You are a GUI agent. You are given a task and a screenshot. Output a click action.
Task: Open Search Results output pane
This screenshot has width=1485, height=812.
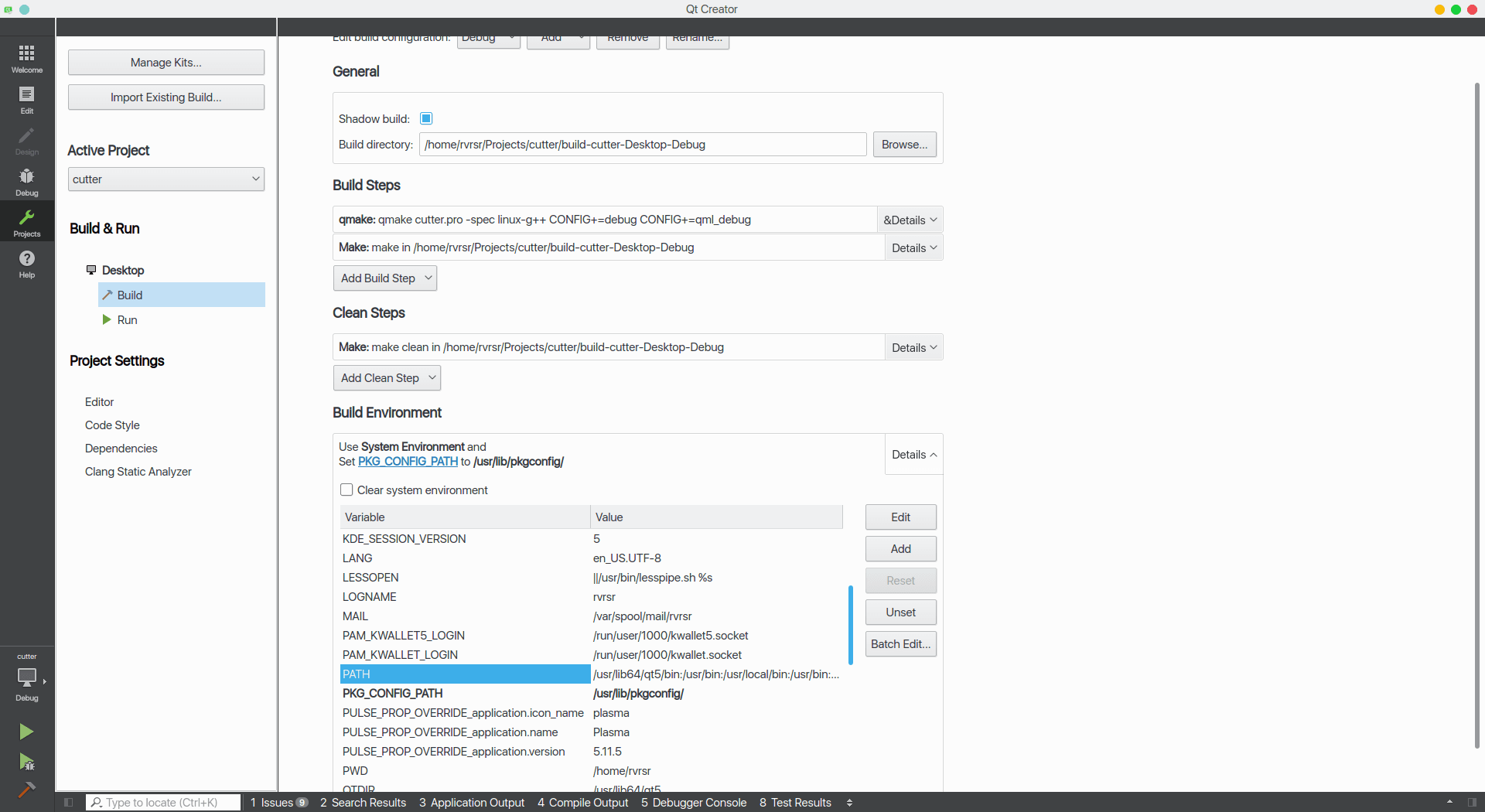coord(363,803)
